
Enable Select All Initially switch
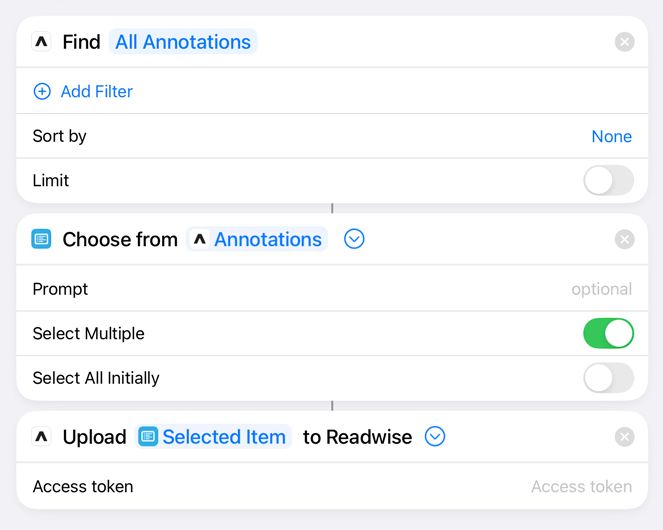[x=608, y=378]
